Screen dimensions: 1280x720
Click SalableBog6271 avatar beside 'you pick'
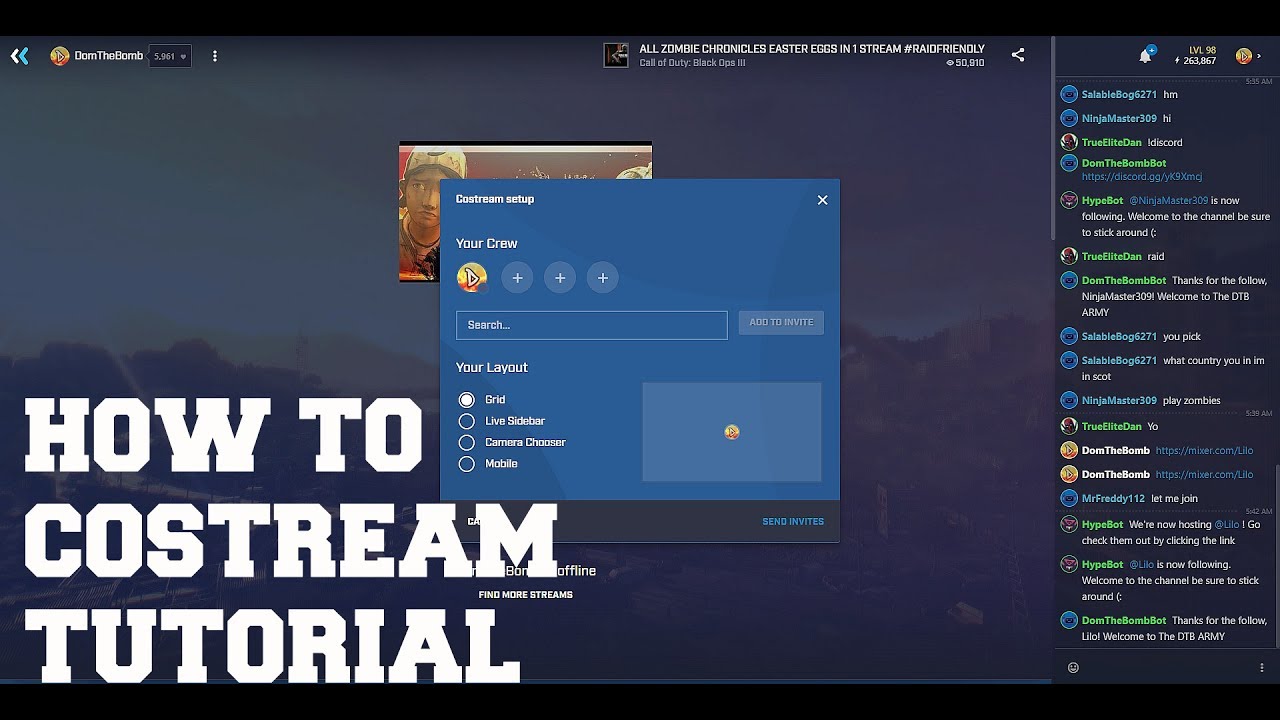(1069, 336)
